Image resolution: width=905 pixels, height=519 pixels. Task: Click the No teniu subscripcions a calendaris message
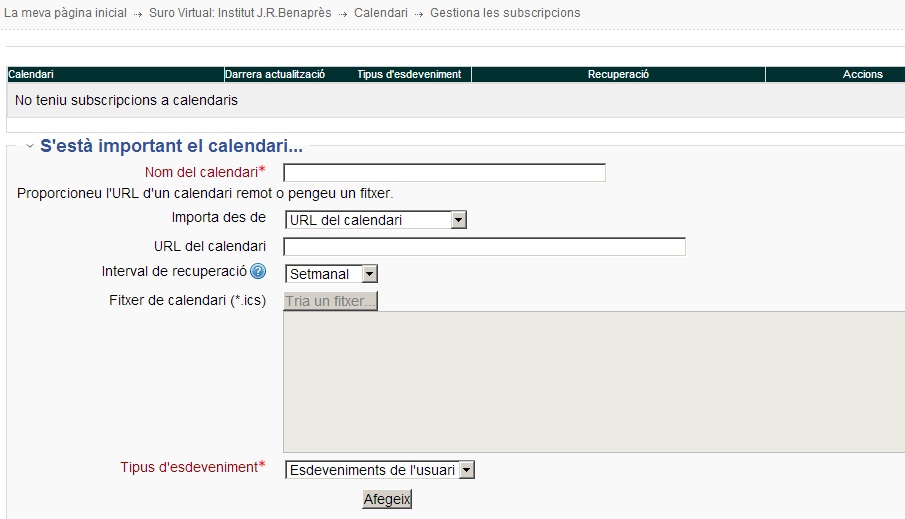(126, 100)
